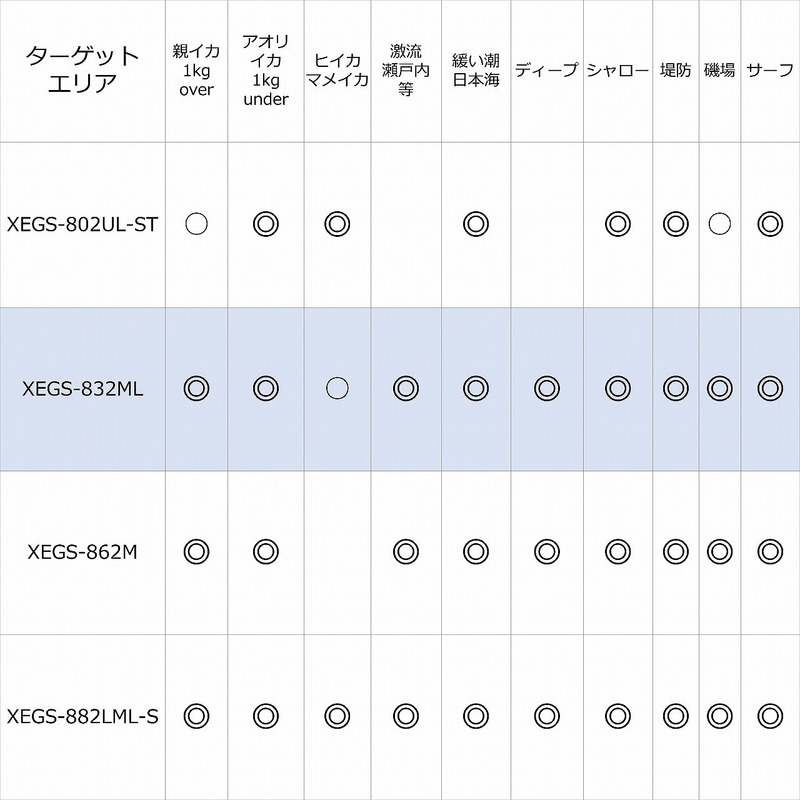Click the double circle for XEGS-802UL-ST シャロー
Image resolution: width=800 pixels, height=800 pixels.
click(x=618, y=224)
